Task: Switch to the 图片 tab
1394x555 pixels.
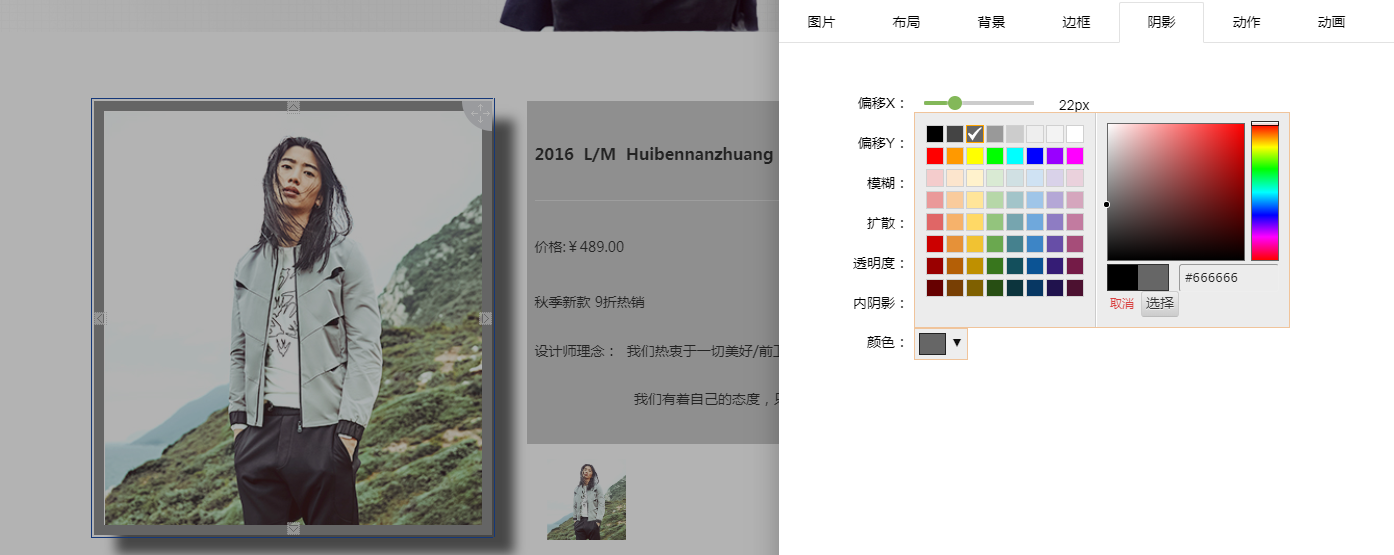Action: [821, 22]
